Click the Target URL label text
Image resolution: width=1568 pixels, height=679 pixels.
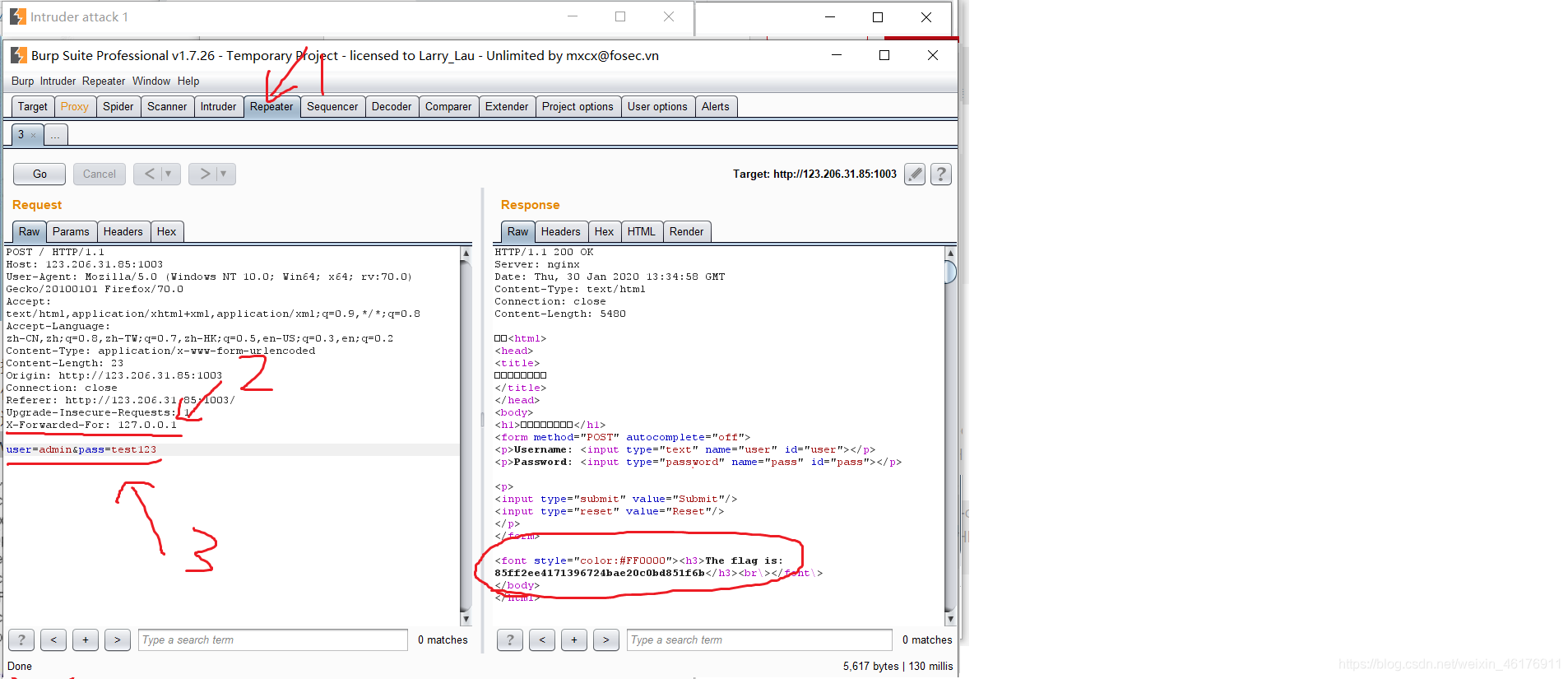coord(814,174)
